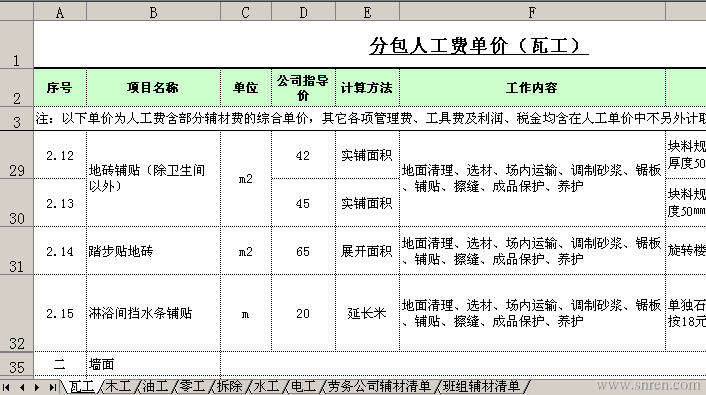Switch to the 瓦工 sheet tab
Image resolution: width=706 pixels, height=395 pixels.
(x=82, y=386)
